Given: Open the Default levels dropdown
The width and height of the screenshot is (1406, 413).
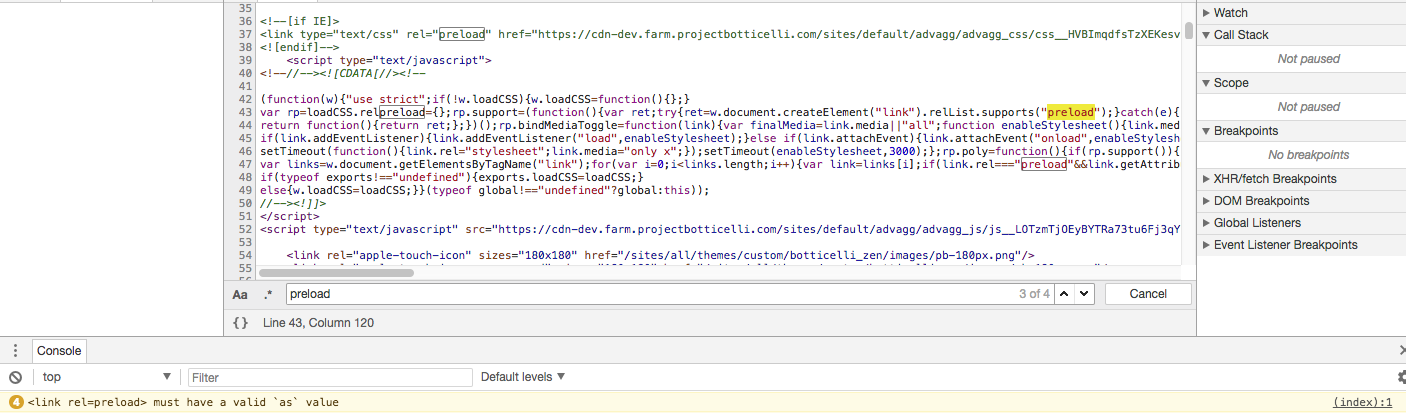Looking at the screenshot, I should (x=523, y=377).
